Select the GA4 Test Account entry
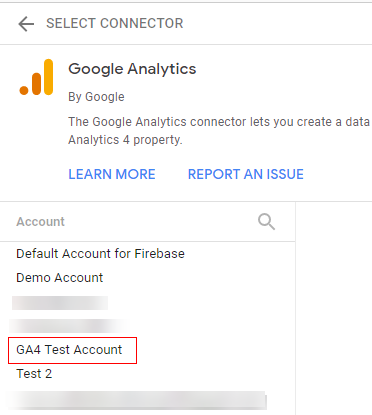372x415 pixels. pyautogui.click(x=69, y=350)
